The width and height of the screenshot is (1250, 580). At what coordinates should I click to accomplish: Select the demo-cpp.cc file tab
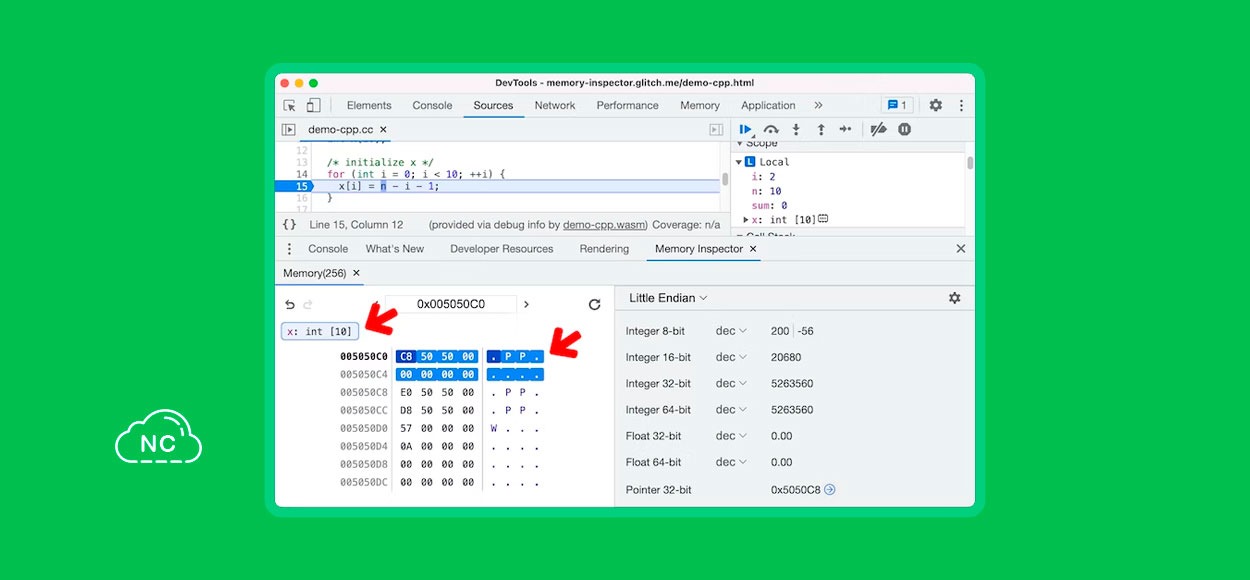340,129
